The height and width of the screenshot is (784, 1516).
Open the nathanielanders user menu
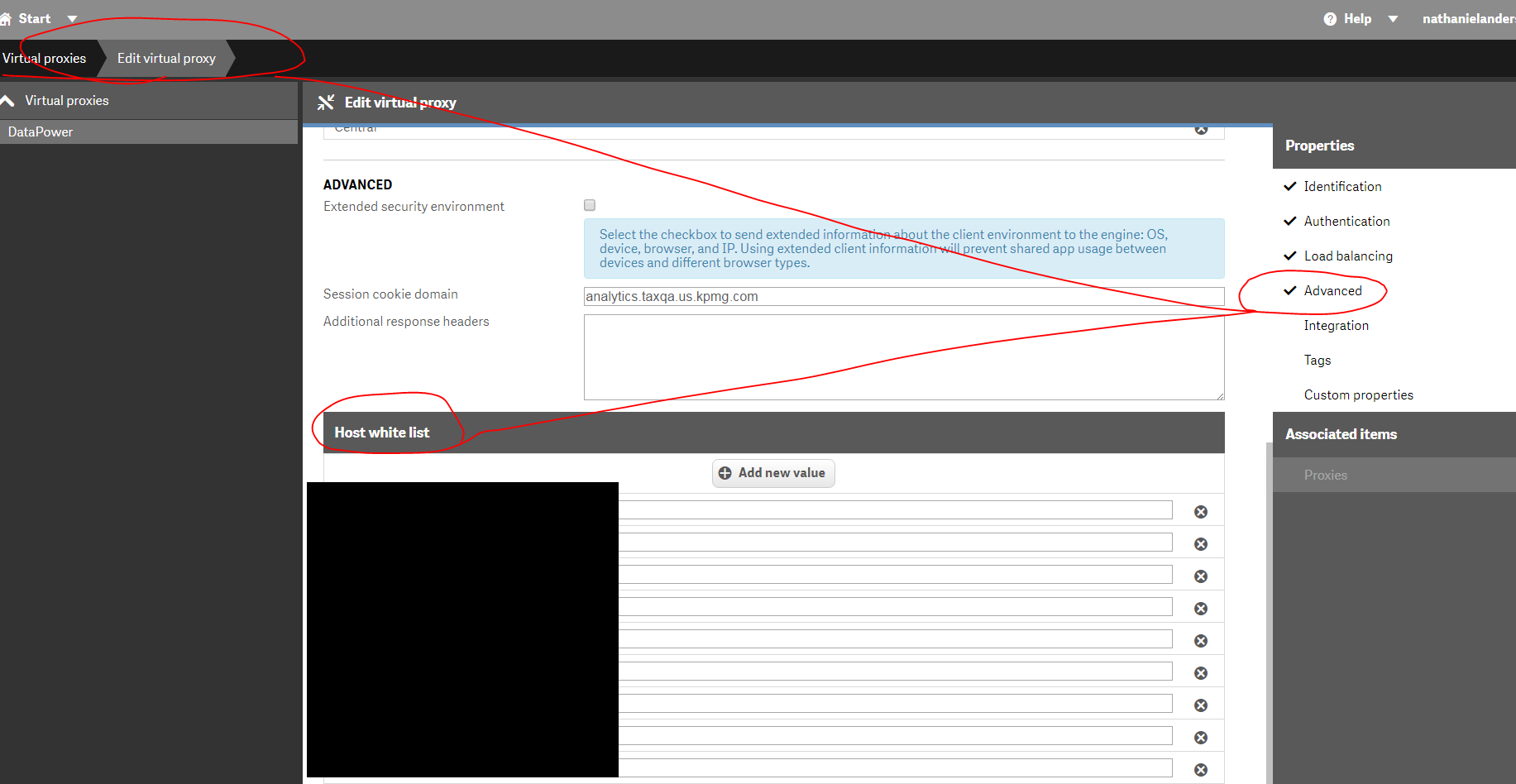click(x=1469, y=18)
